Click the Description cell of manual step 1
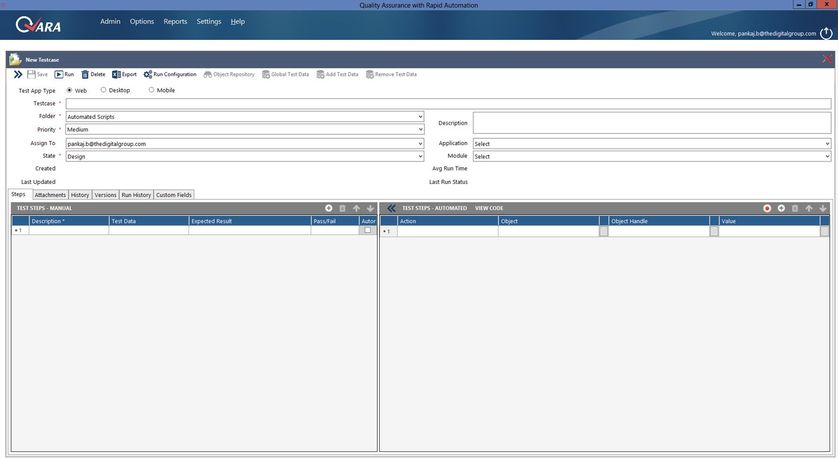The image size is (838, 458). pos(68,230)
